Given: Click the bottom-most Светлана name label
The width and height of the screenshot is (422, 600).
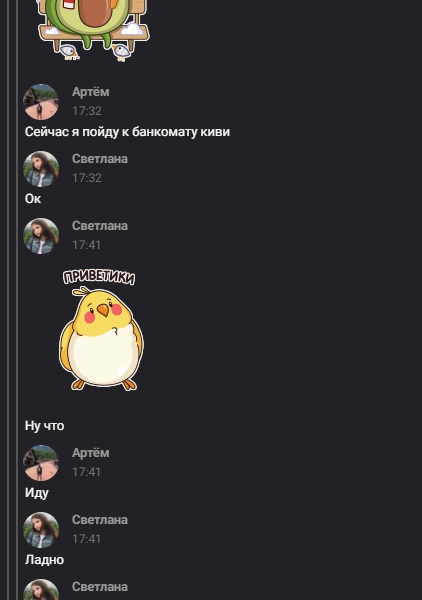Looking at the screenshot, I should tap(100, 587).
